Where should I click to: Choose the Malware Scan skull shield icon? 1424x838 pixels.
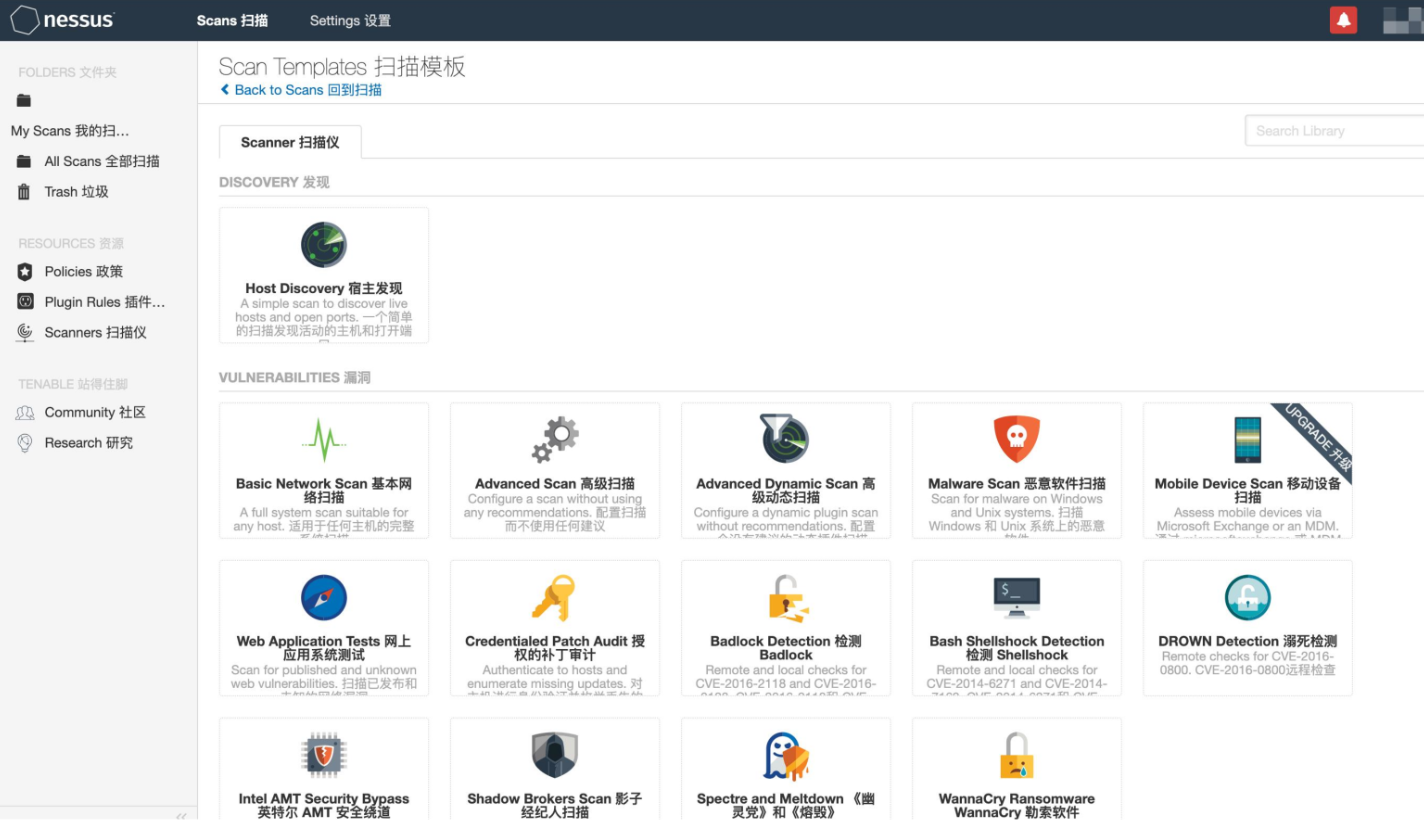pyautogui.click(x=1016, y=440)
